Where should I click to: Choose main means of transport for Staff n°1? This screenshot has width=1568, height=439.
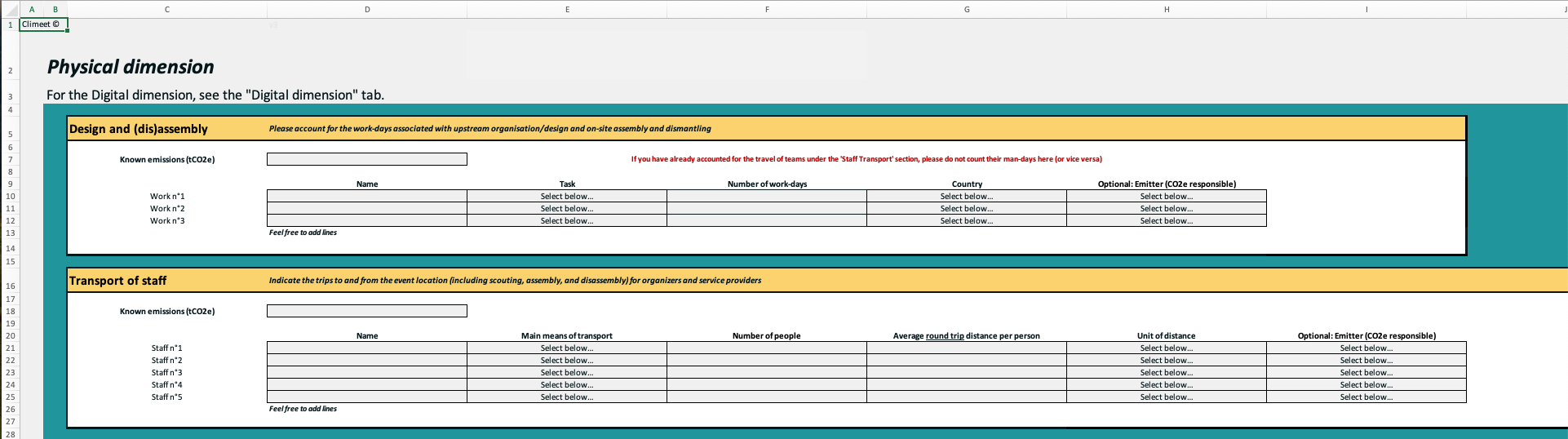click(566, 348)
